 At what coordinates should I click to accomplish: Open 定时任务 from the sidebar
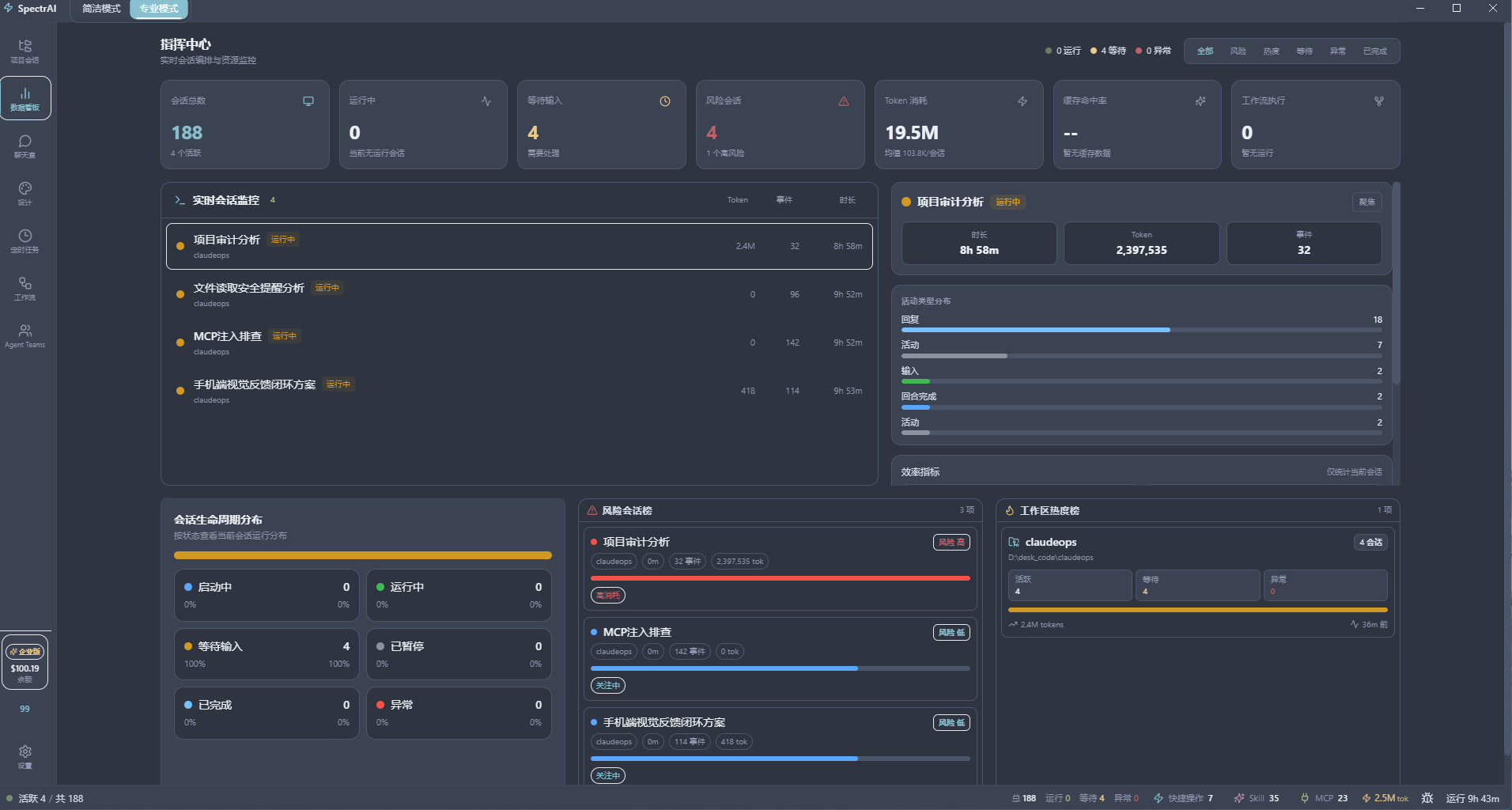(x=25, y=240)
